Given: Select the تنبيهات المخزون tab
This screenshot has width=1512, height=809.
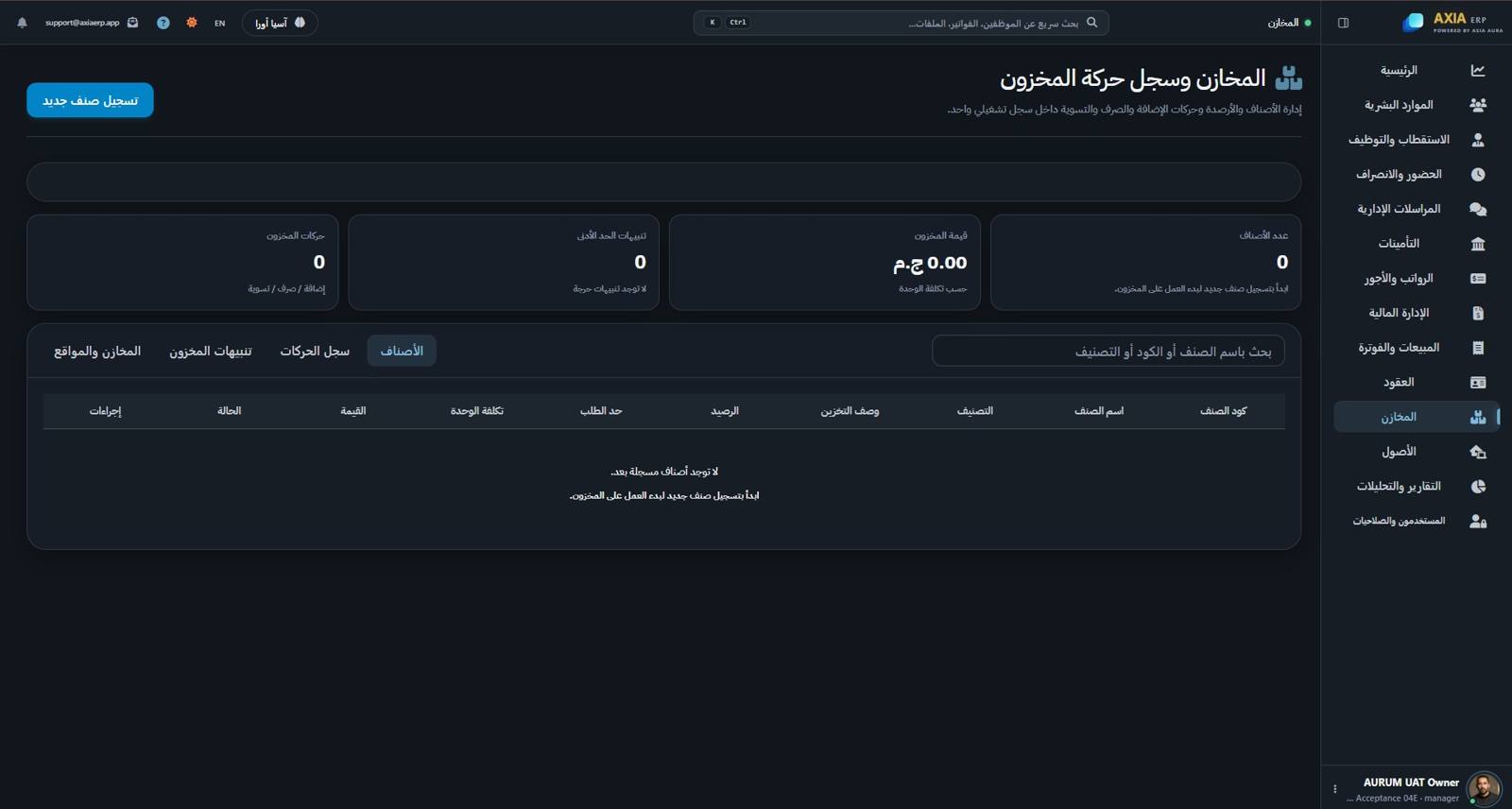Looking at the screenshot, I should point(211,351).
